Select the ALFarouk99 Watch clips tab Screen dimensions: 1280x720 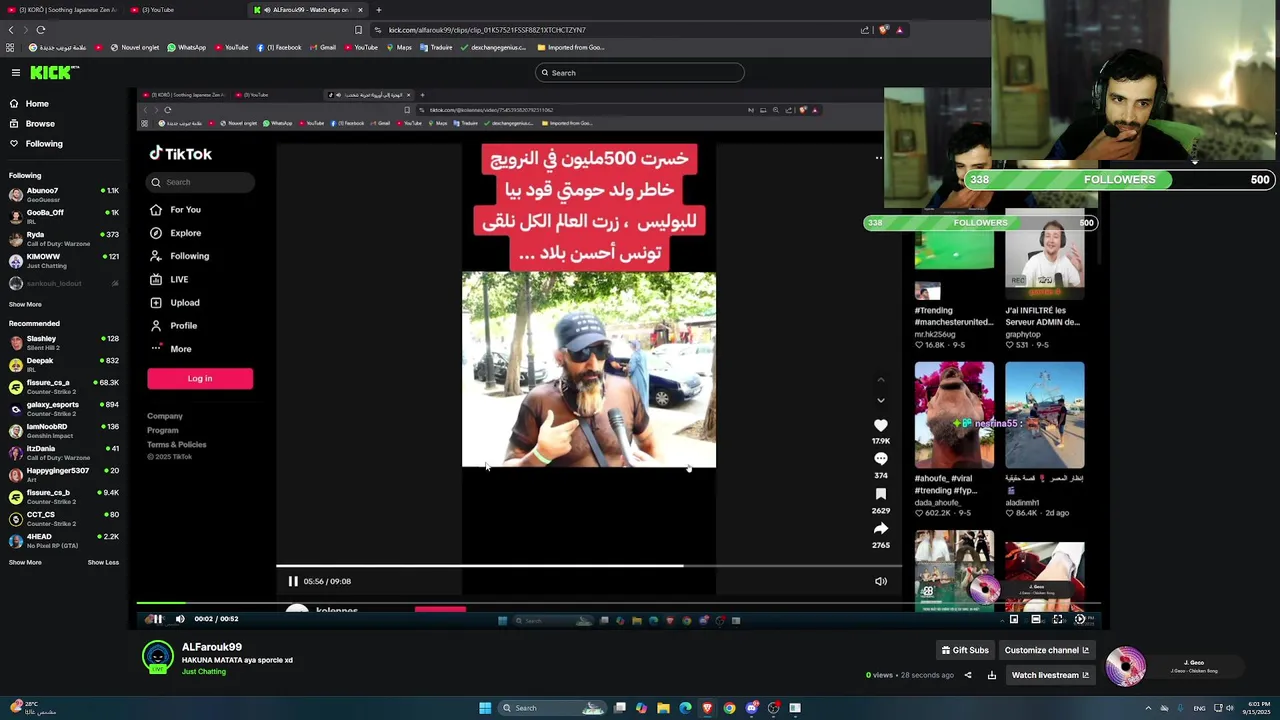click(x=308, y=10)
